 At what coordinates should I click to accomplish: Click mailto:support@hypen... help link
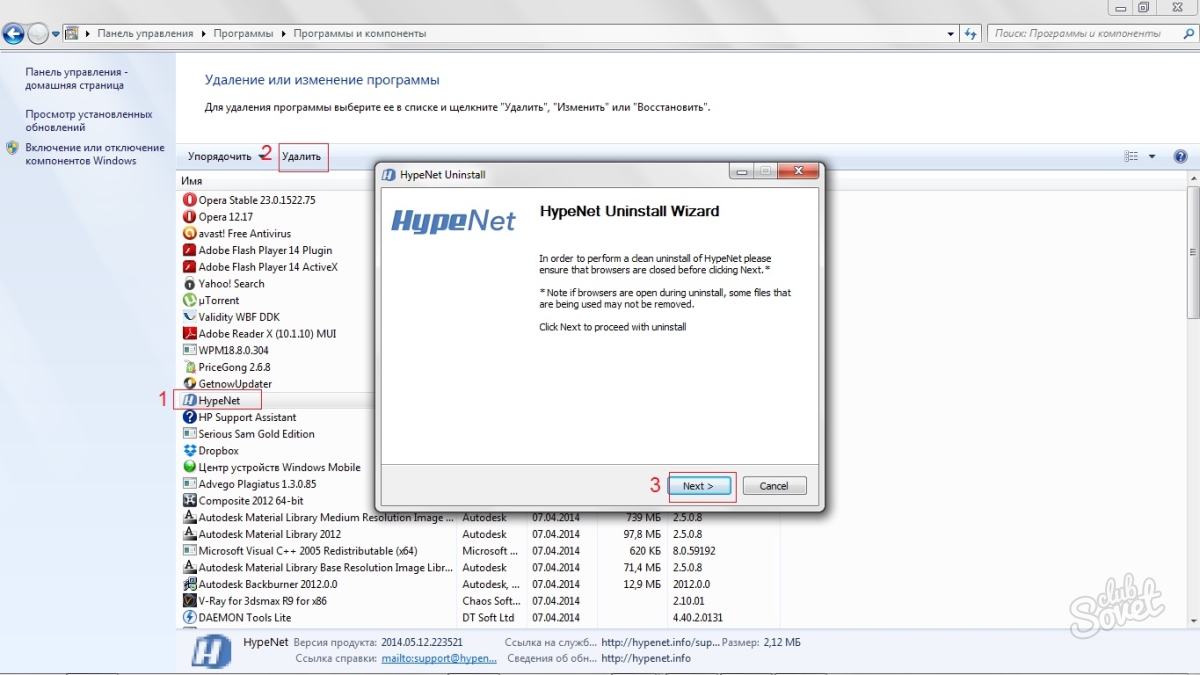[439, 659]
